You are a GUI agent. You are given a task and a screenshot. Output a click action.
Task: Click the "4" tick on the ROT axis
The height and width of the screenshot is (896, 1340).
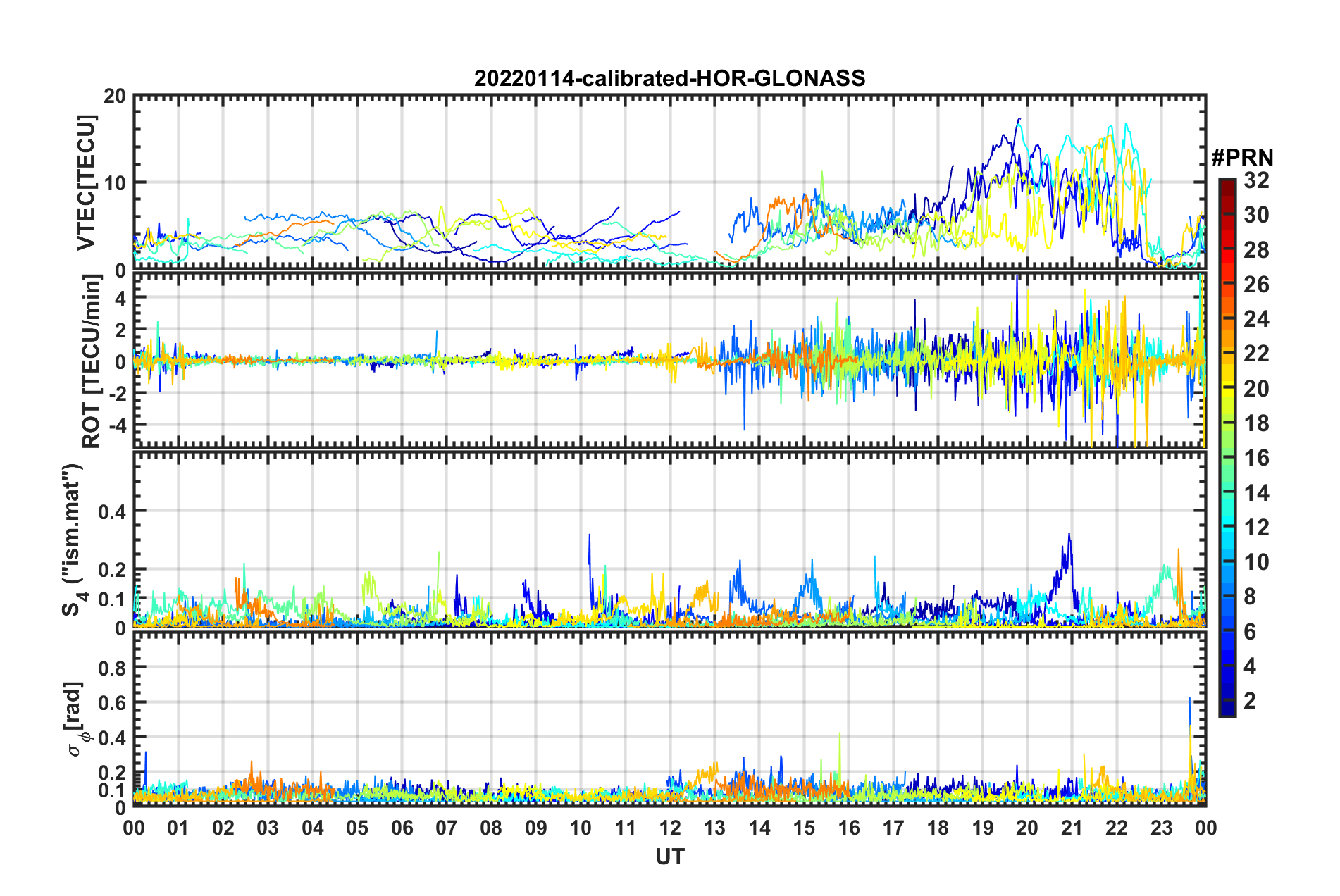pos(120,299)
